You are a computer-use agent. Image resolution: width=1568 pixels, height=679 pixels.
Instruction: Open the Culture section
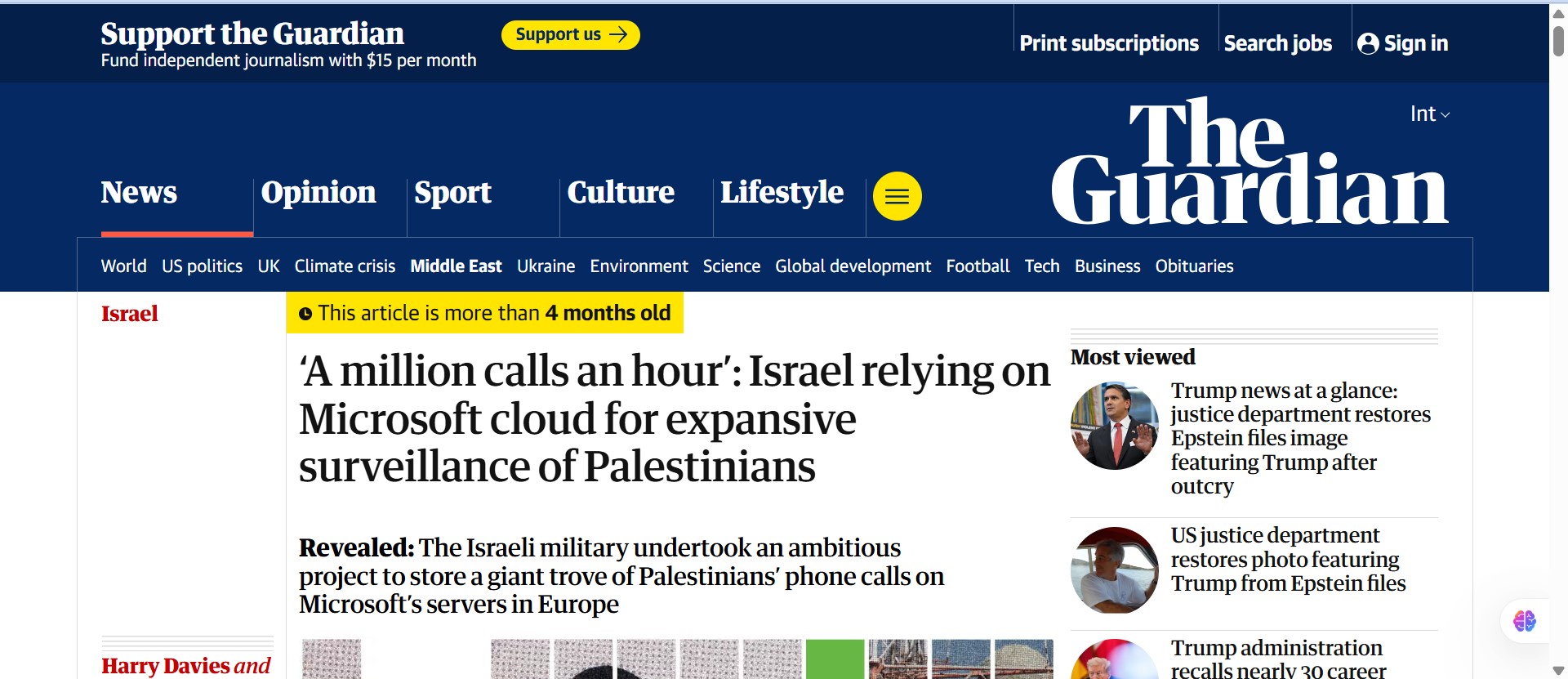pyautogui.click(x=621, y=193)
